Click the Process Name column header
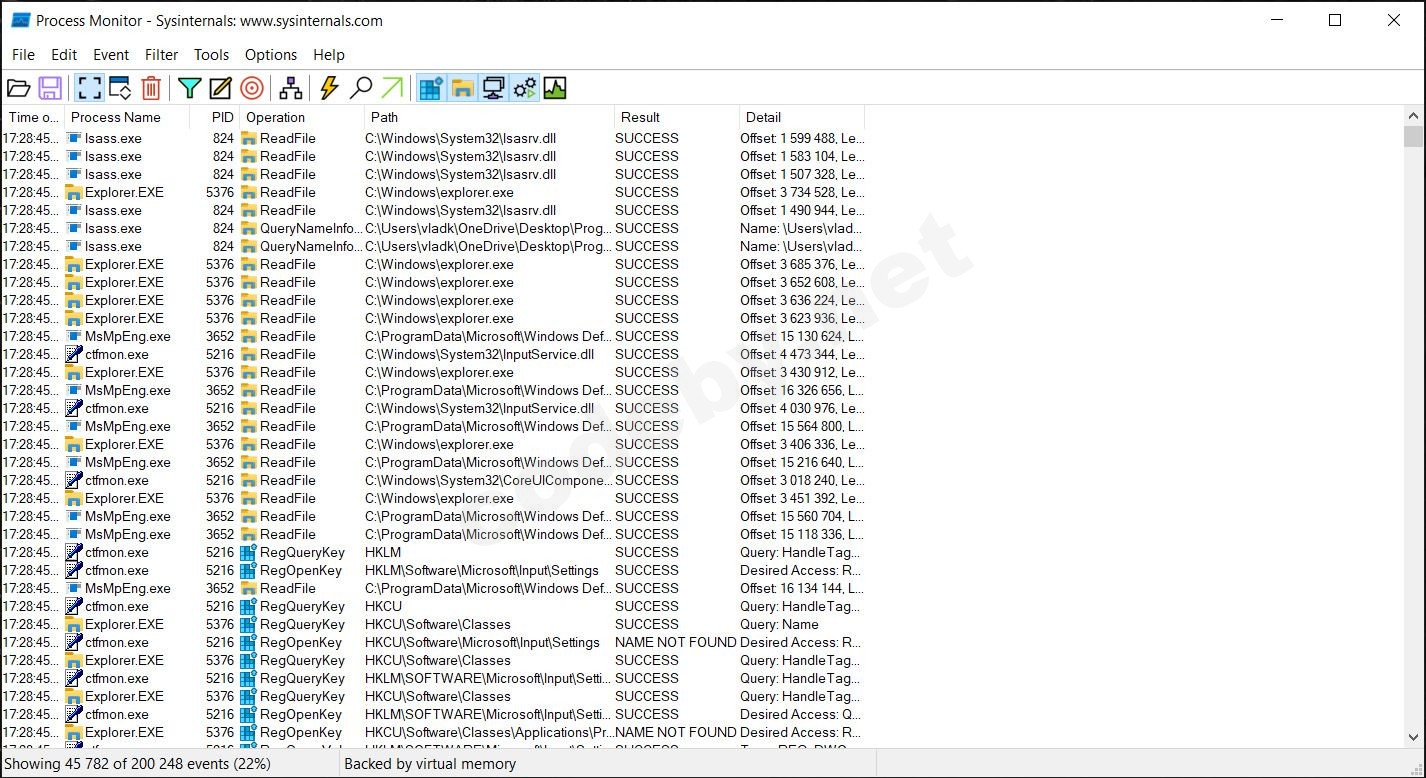 click(127, 117)
